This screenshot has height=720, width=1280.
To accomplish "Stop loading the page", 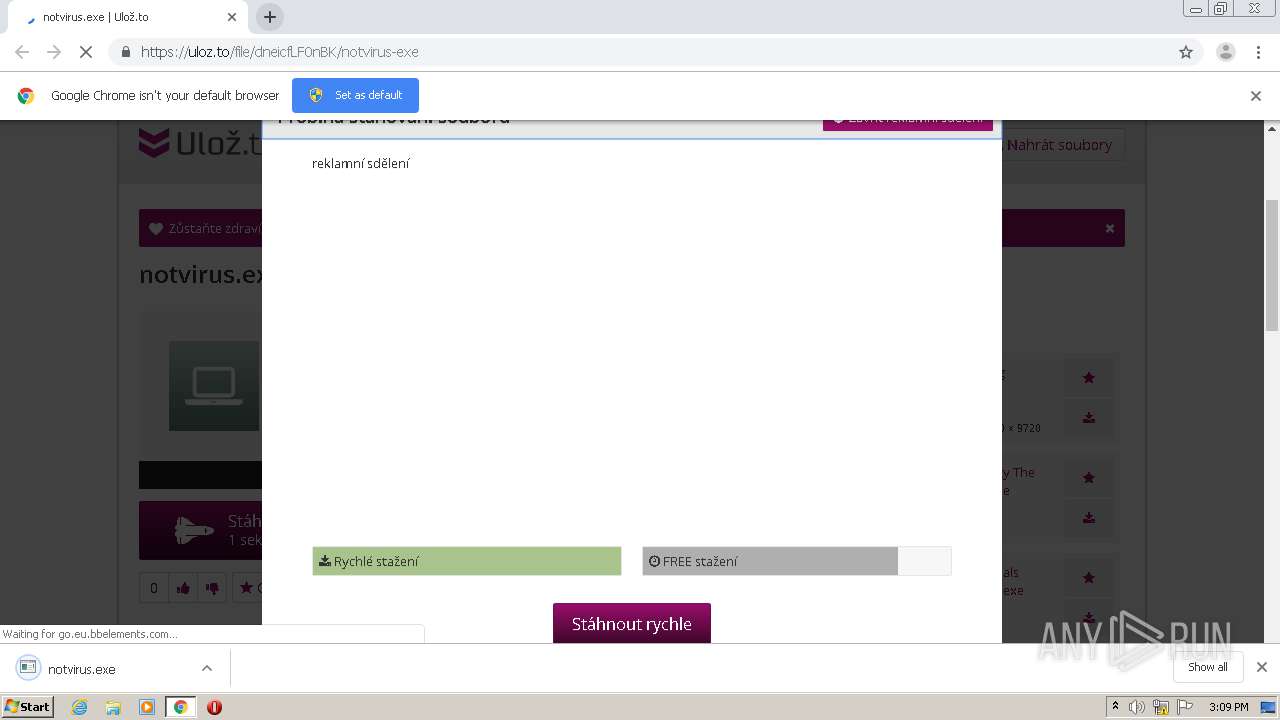I will pos(86,52).
